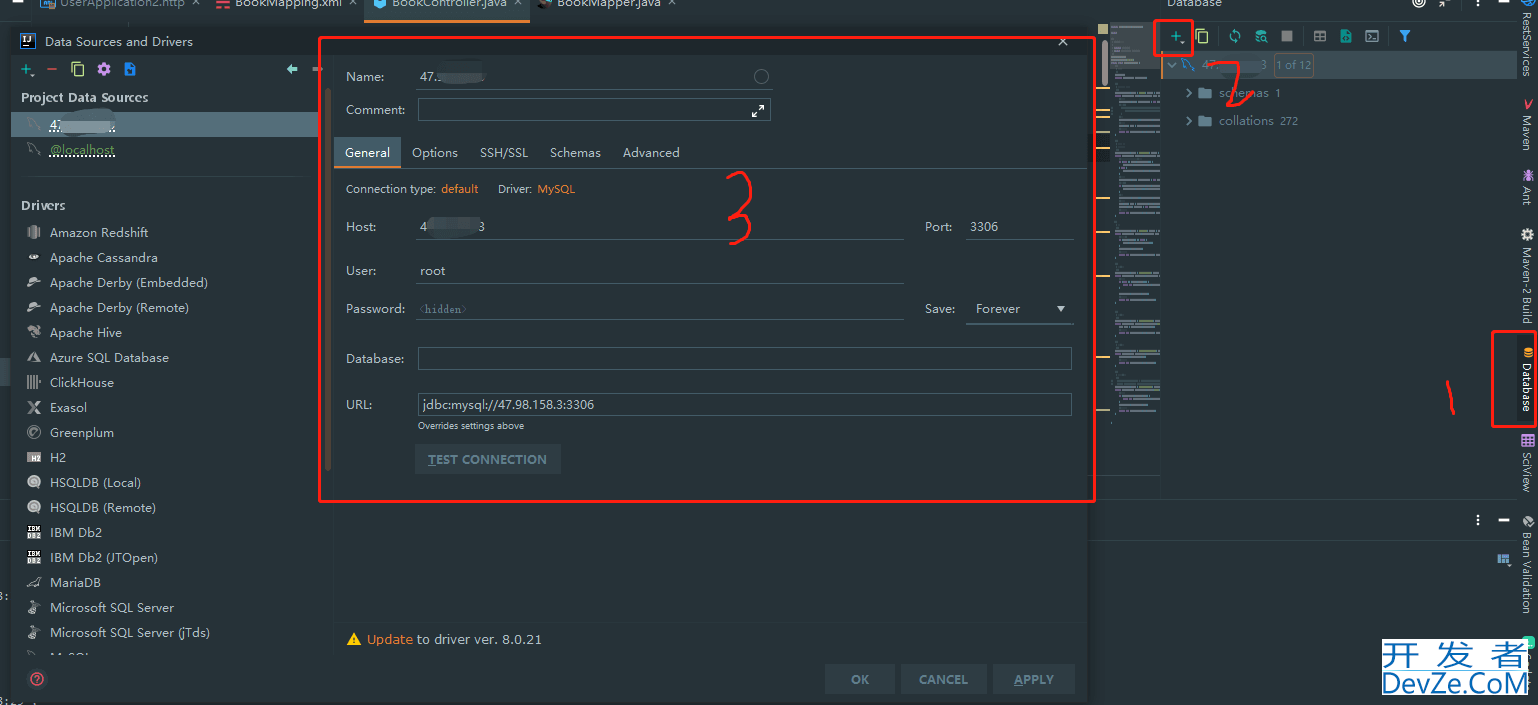The height and width of the screenshot is (705, 1538).
Task: Open the table editor icon in the Database toolbar
Action: pos(1320,36)
